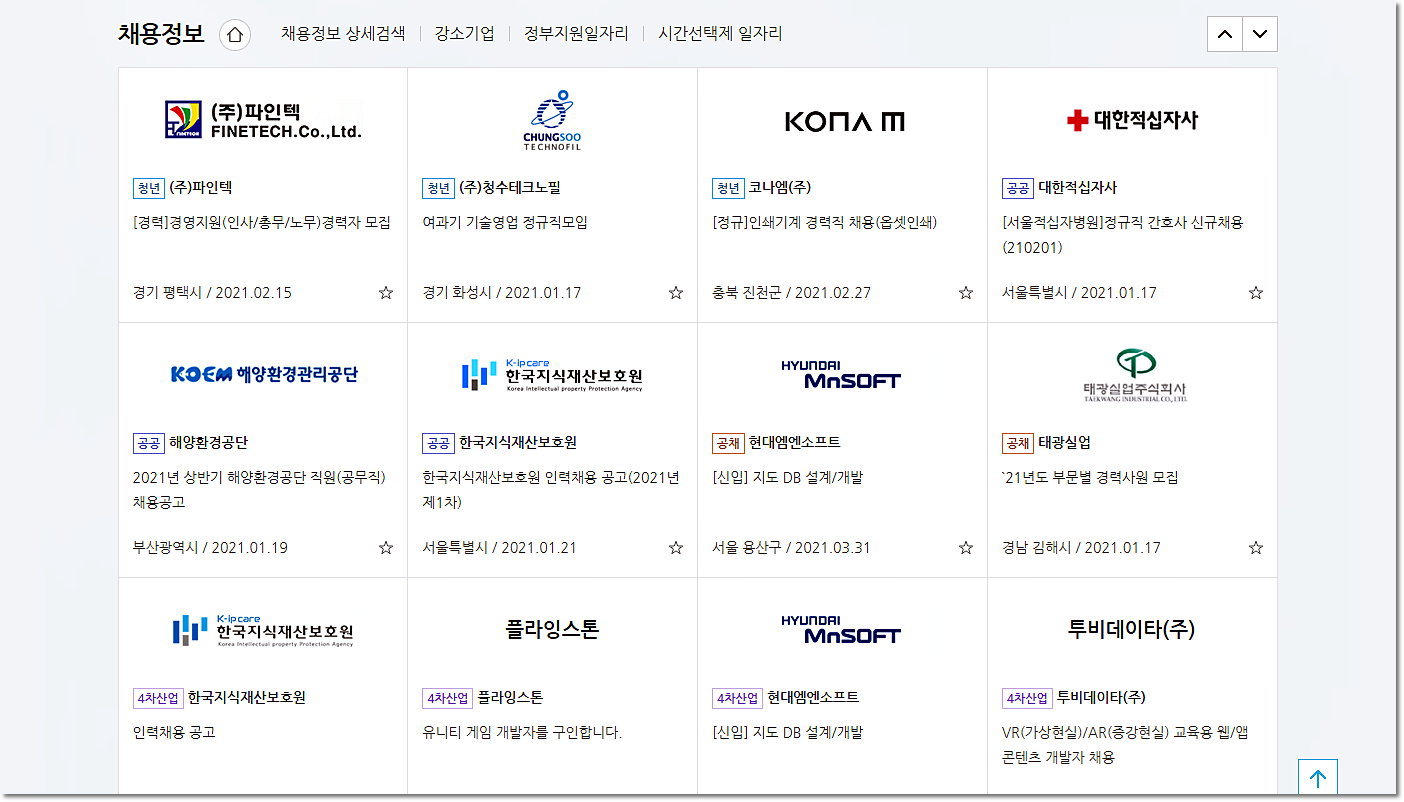Click company name 코나엠(주)
The image size is (1404, 802).
[780, 188]
